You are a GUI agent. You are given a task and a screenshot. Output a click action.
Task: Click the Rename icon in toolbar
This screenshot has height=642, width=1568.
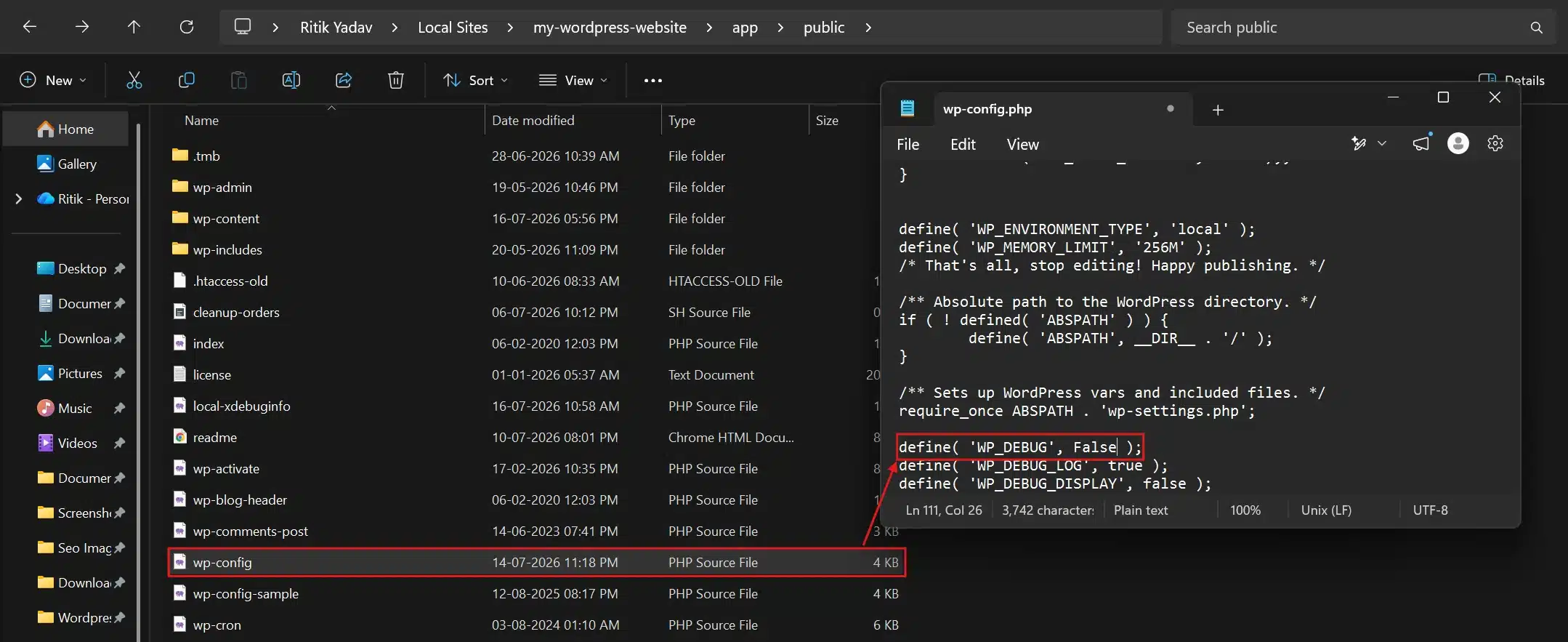pyautogui.click(x=291, y=80)
